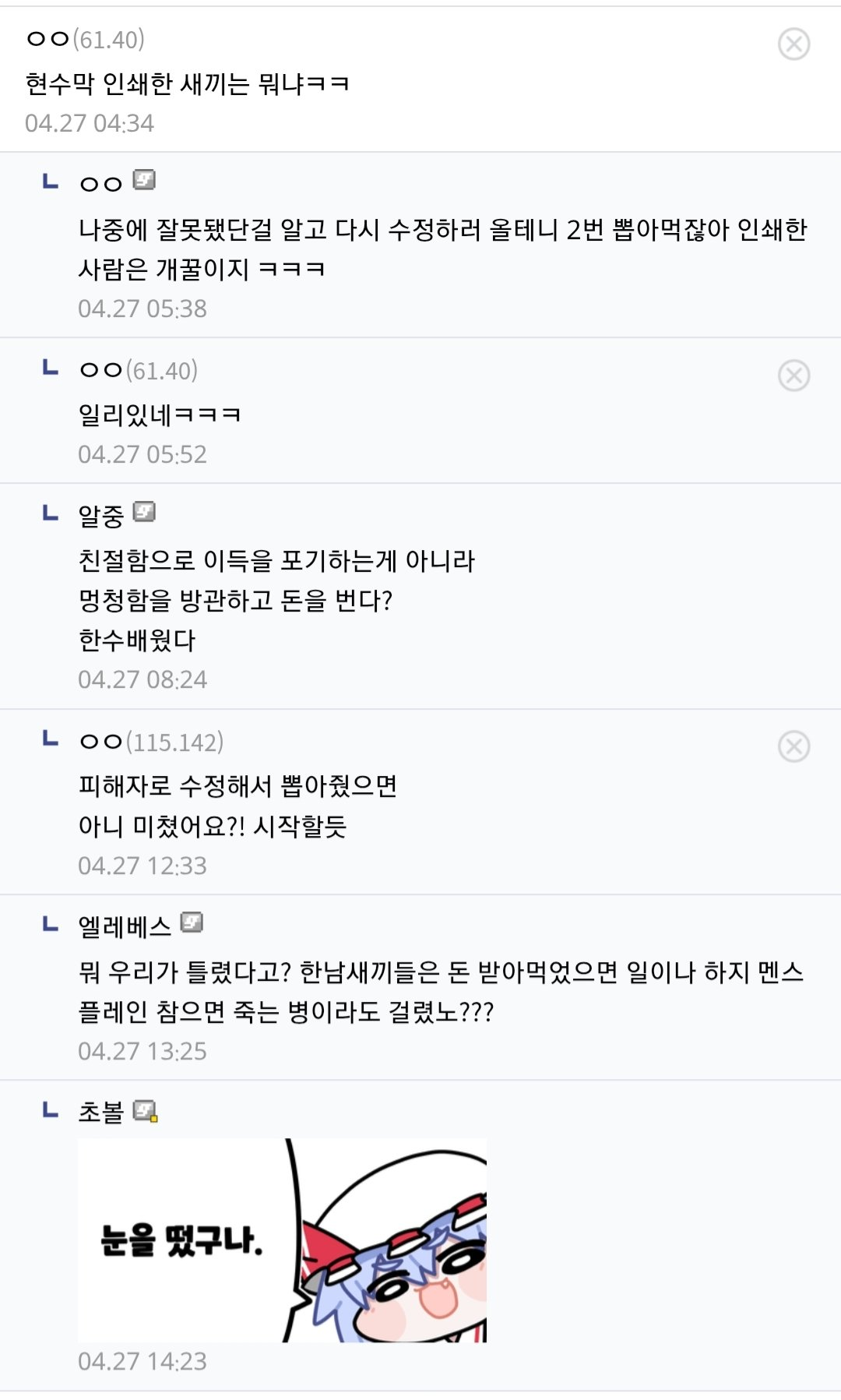Tap the reply text '피해자로 수정해서 뽑아줬으면'

tap(238, 785)
